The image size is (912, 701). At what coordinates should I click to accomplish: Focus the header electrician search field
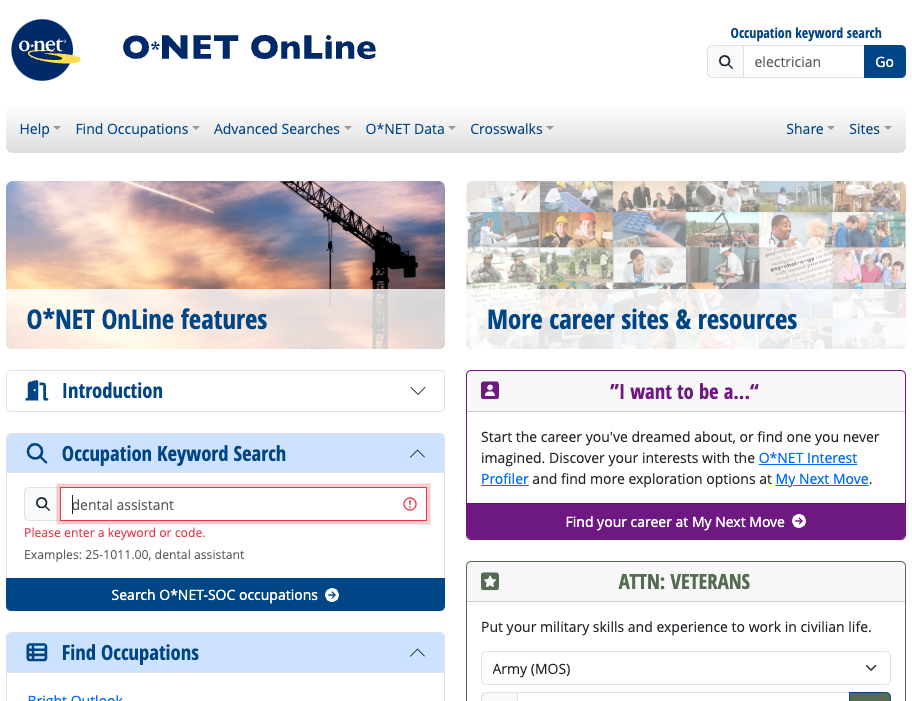tap(803, 62)
